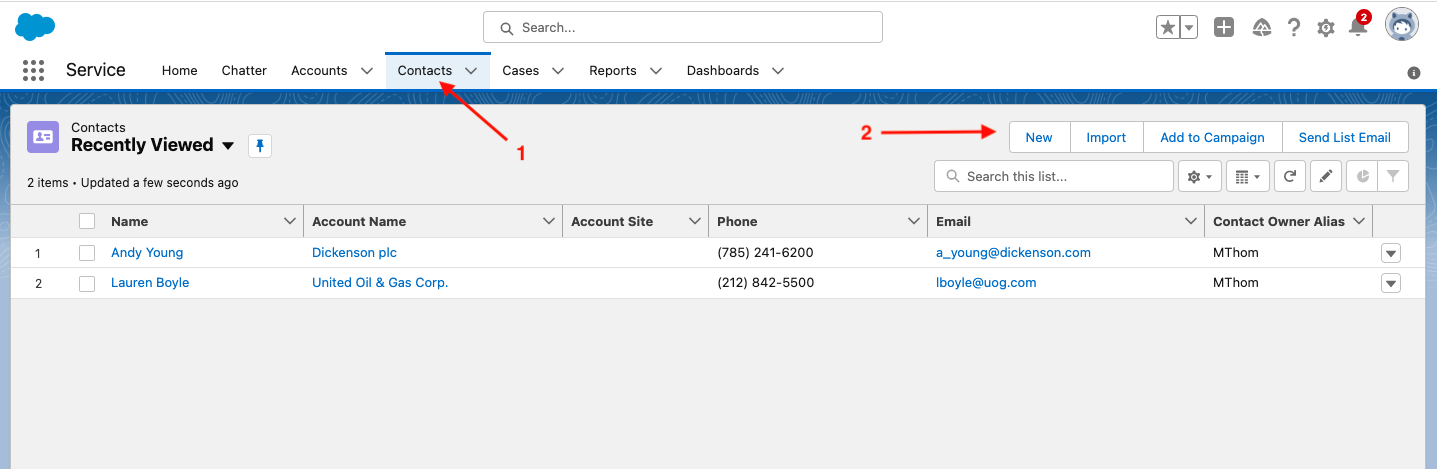1437x469 pixels.
Task: Email lboyle@uog.com link
Action: (986, 283)
